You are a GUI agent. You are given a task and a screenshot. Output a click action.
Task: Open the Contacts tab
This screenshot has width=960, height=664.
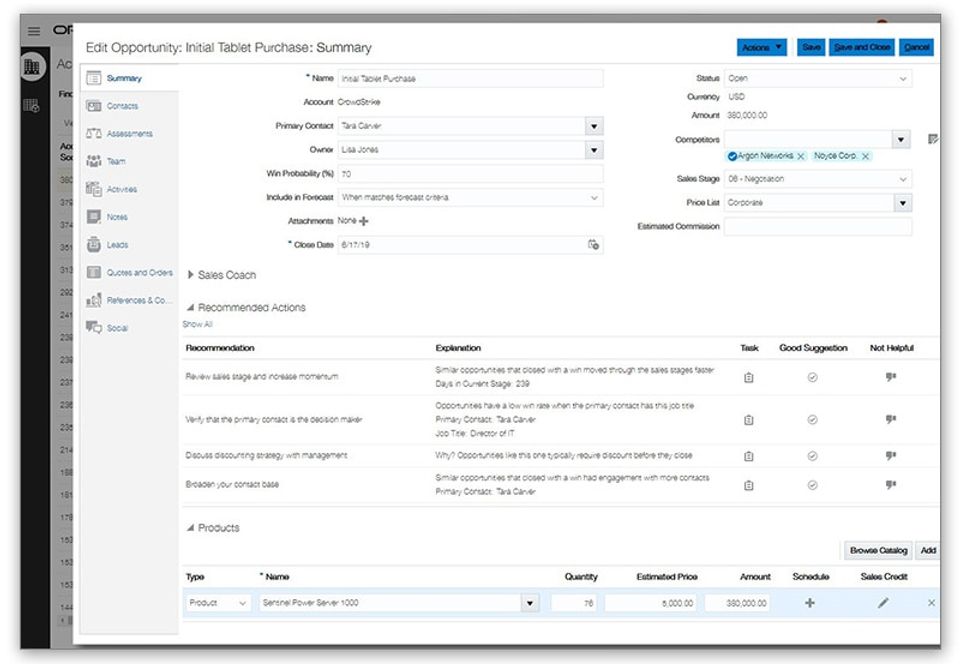click(122, 106)
